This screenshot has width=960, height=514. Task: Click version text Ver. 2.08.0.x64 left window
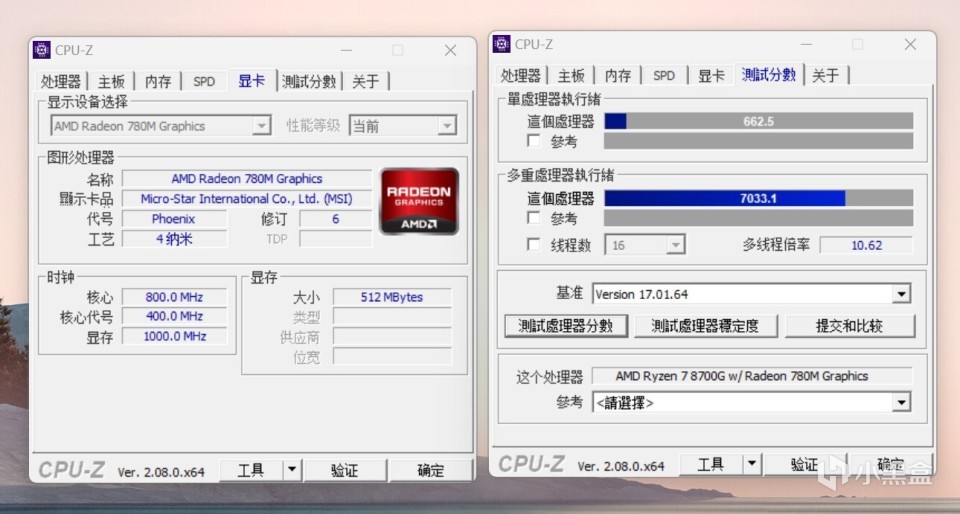tap(161, 472)
